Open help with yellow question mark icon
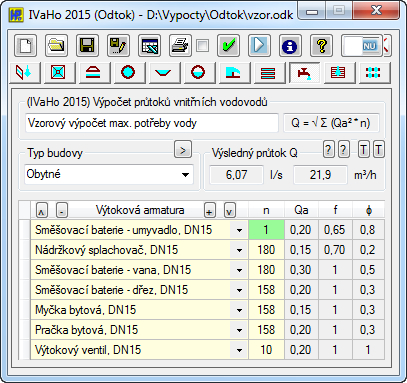This screenshot has width=407, height=383. tap(321, 45)
